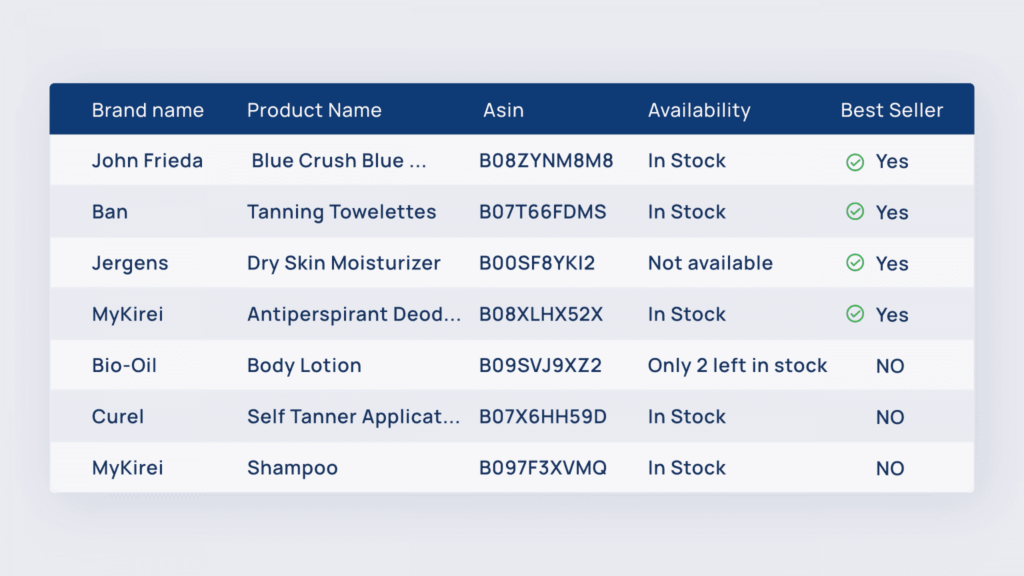The height and width of the screenshot is (576, 1024).
Task: Open ASIN B097F3XVMQ
Action: point(543,468)
